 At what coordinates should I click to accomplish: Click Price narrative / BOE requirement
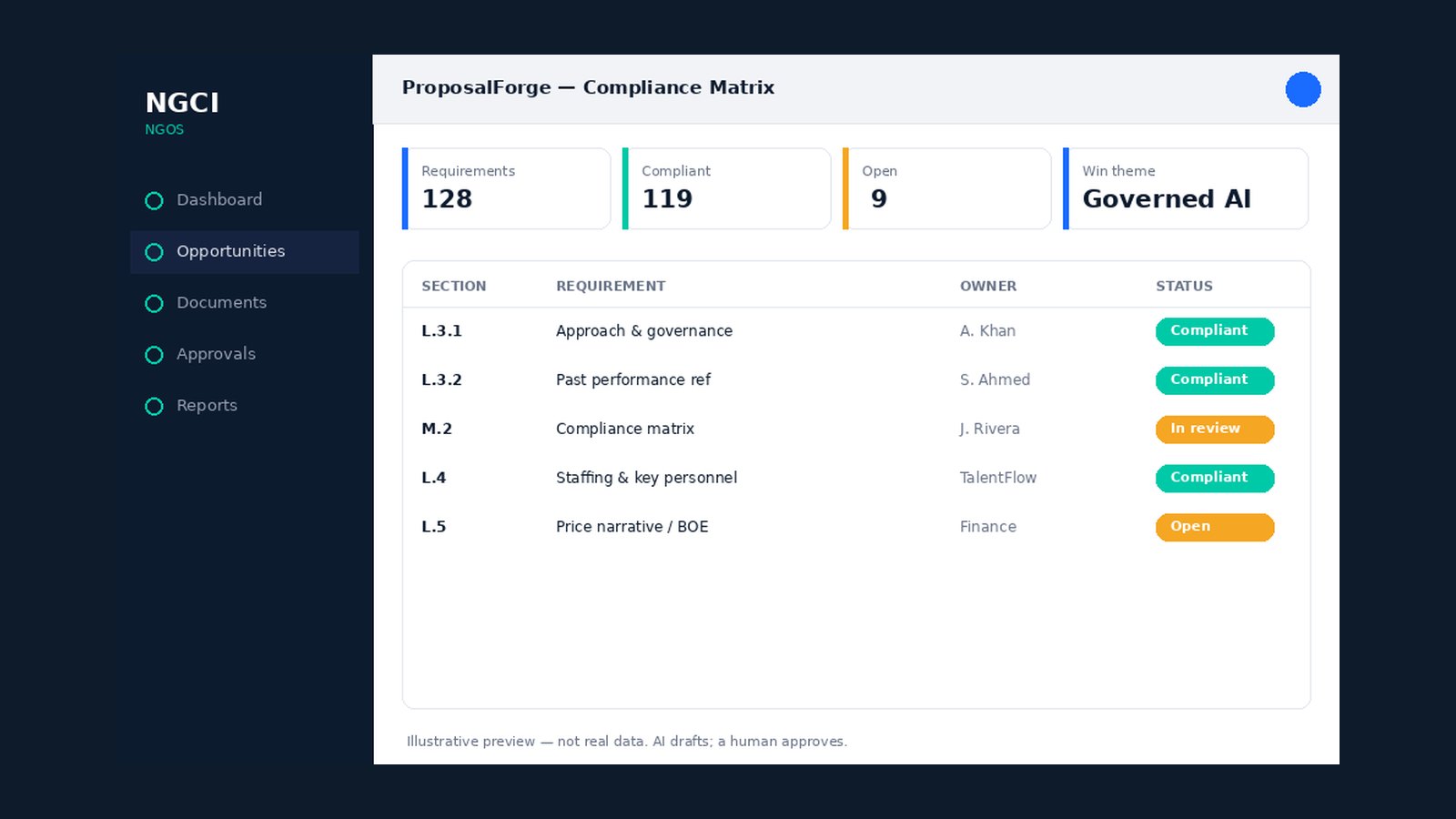click(632, 527)
